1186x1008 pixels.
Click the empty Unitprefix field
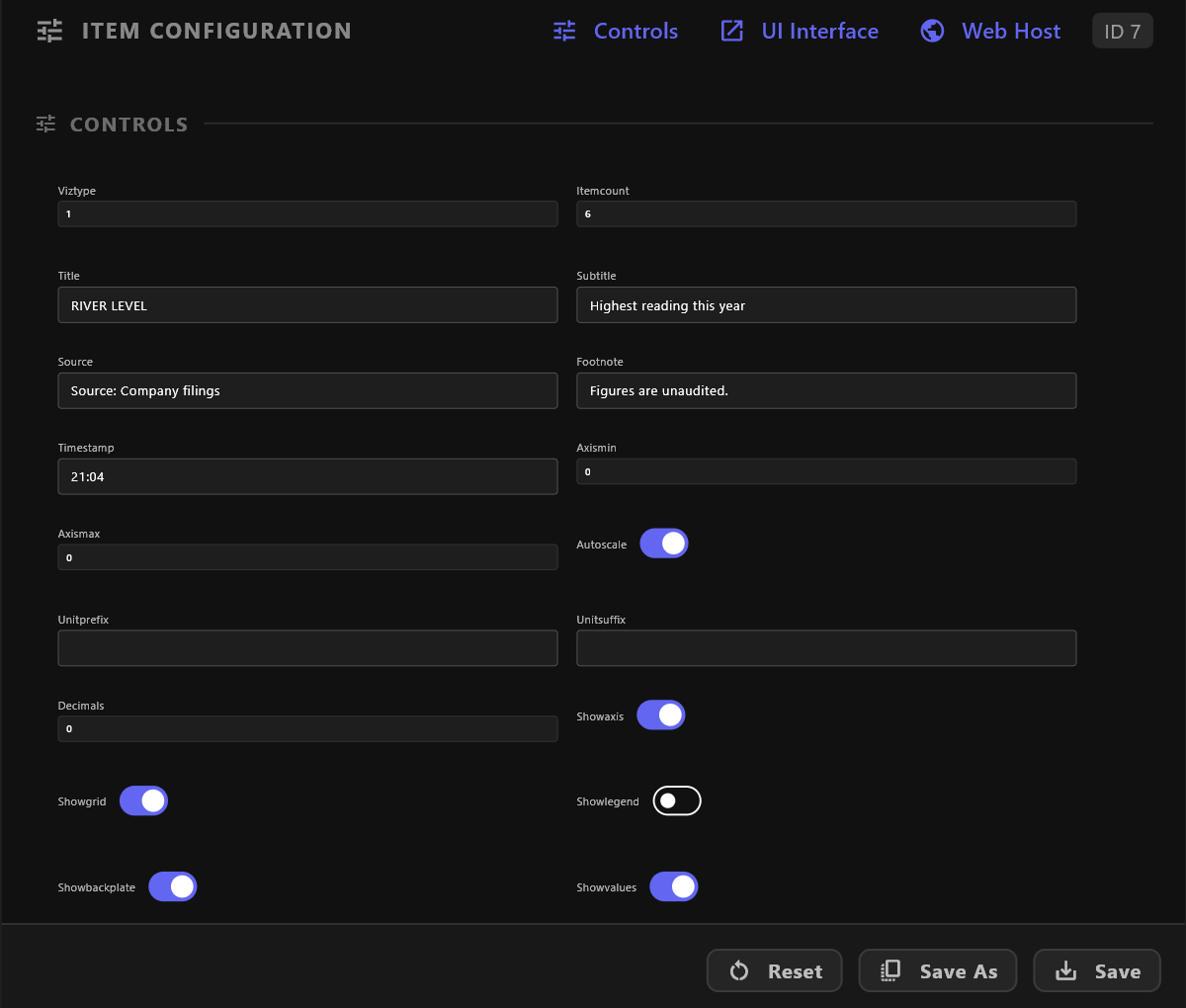point(308,648)
